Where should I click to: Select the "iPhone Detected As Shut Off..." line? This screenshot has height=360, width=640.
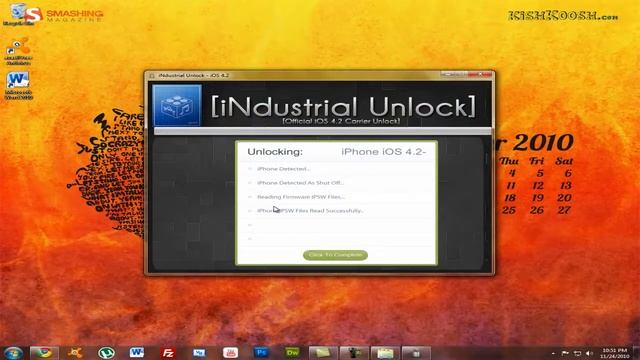coord(300,183)
